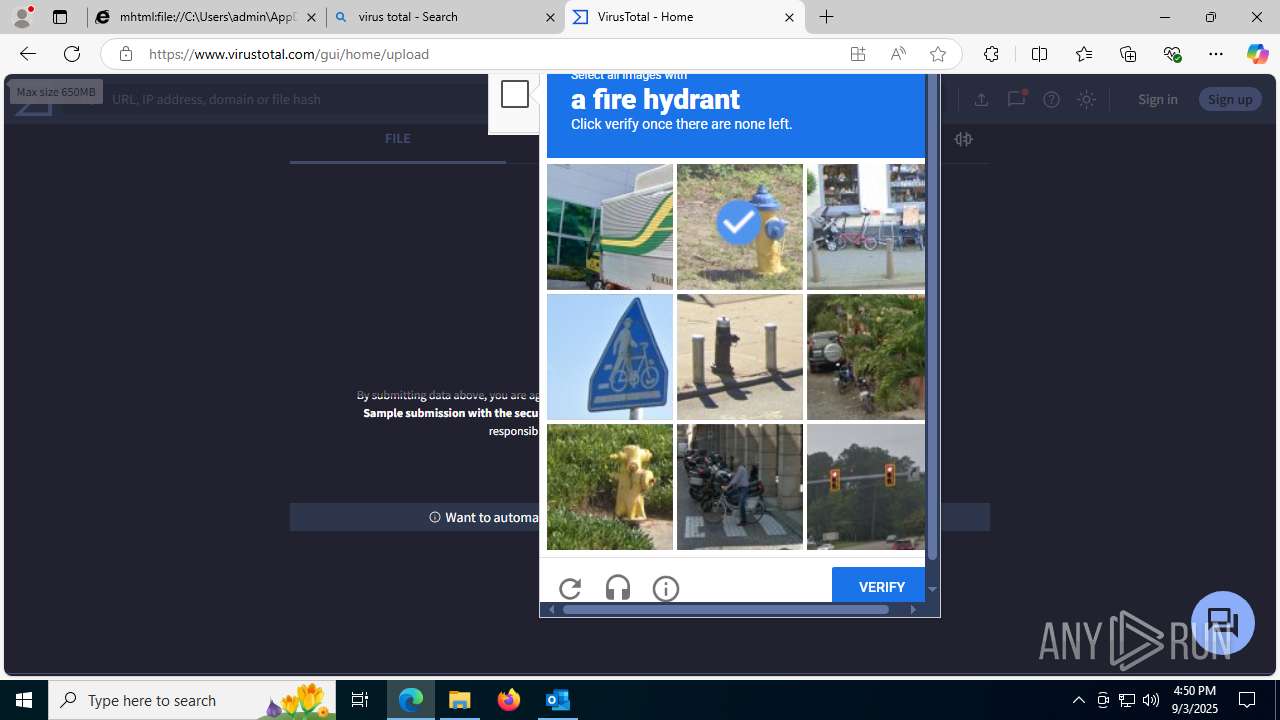
Task: Click the Sign up button
Action: point(1230,99)
